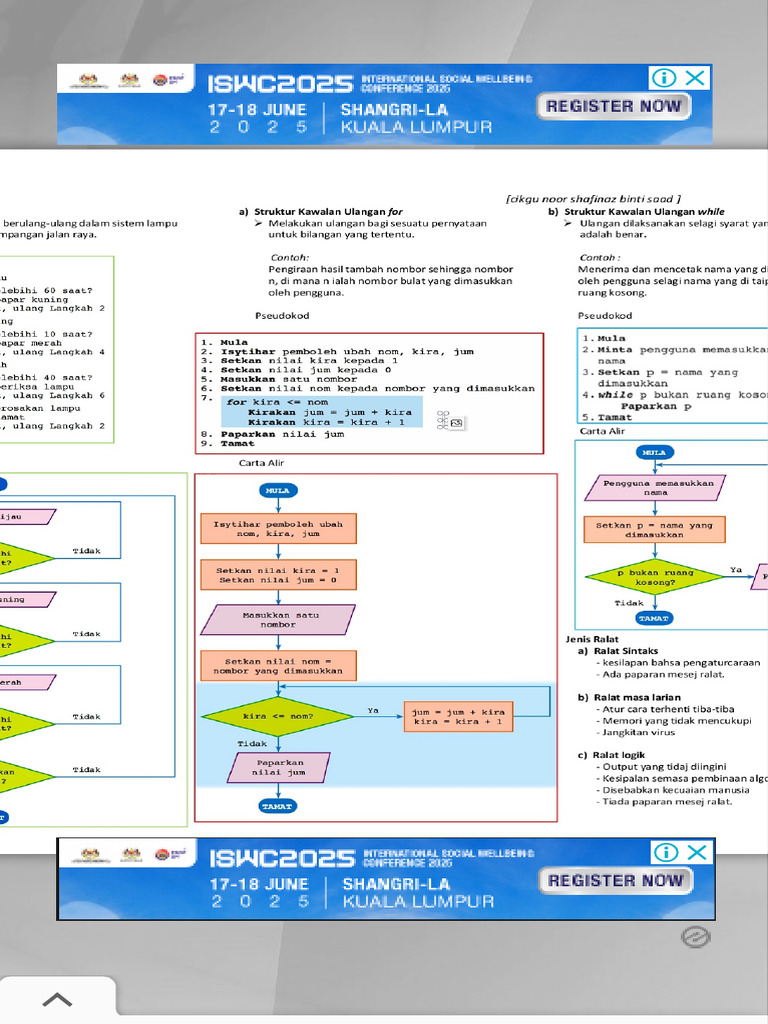Click MULA node in the while flowchart

point(655,452)
